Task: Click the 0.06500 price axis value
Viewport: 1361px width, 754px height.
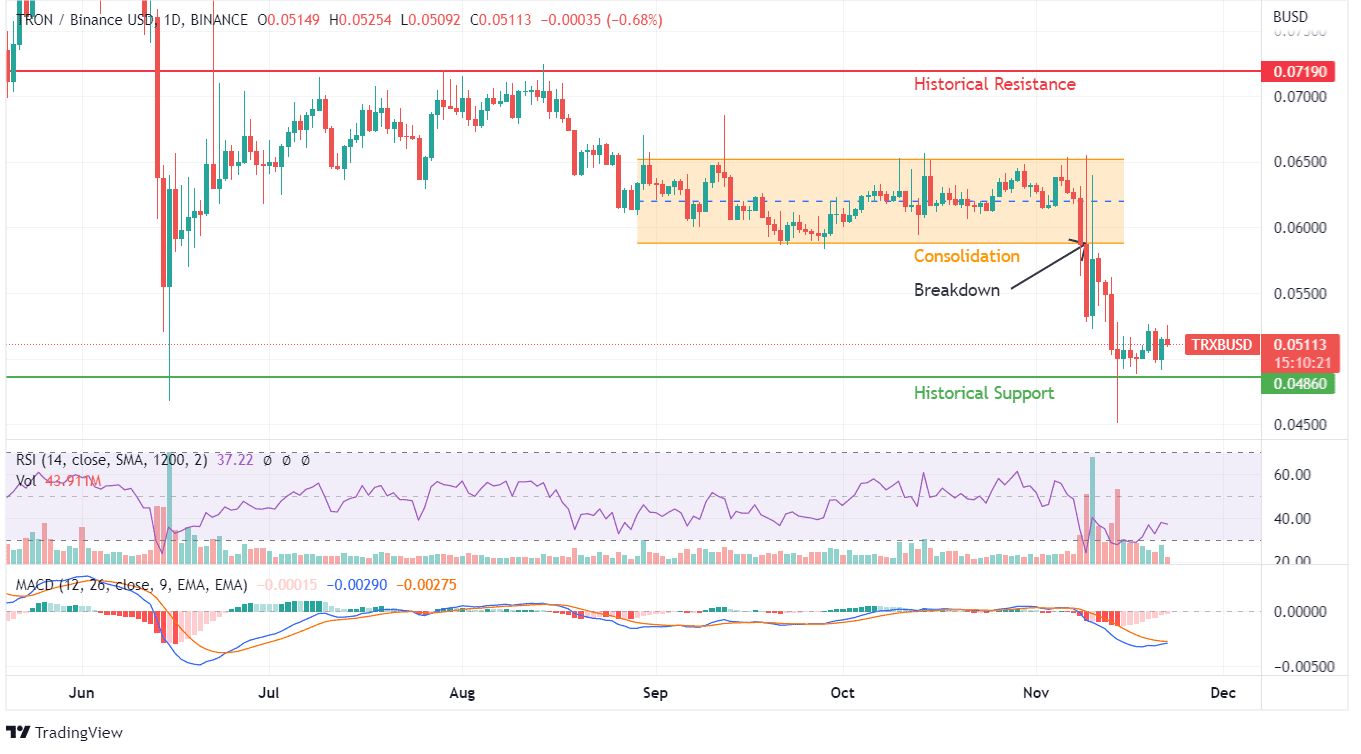Action: 1298,162
